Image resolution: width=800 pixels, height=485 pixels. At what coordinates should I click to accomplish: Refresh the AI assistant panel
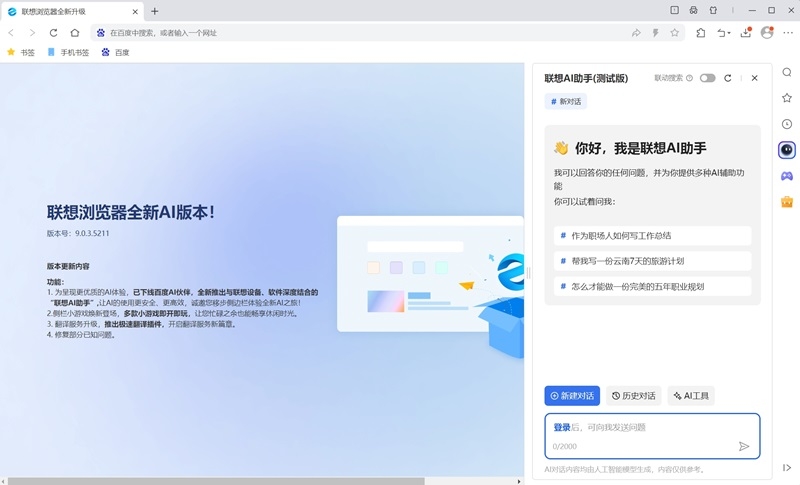point(728,78)
